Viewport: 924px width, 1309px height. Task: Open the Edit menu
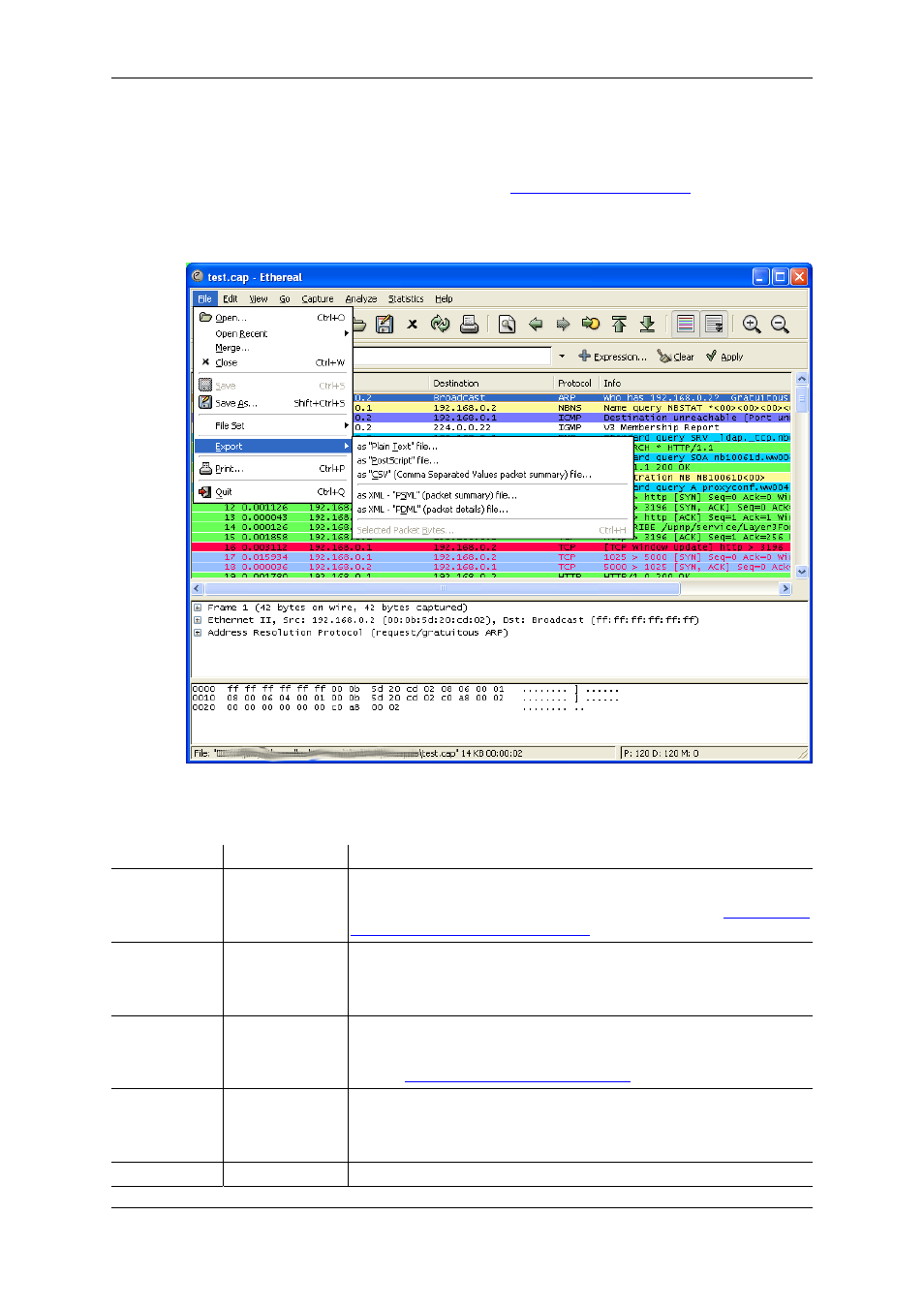231,298
